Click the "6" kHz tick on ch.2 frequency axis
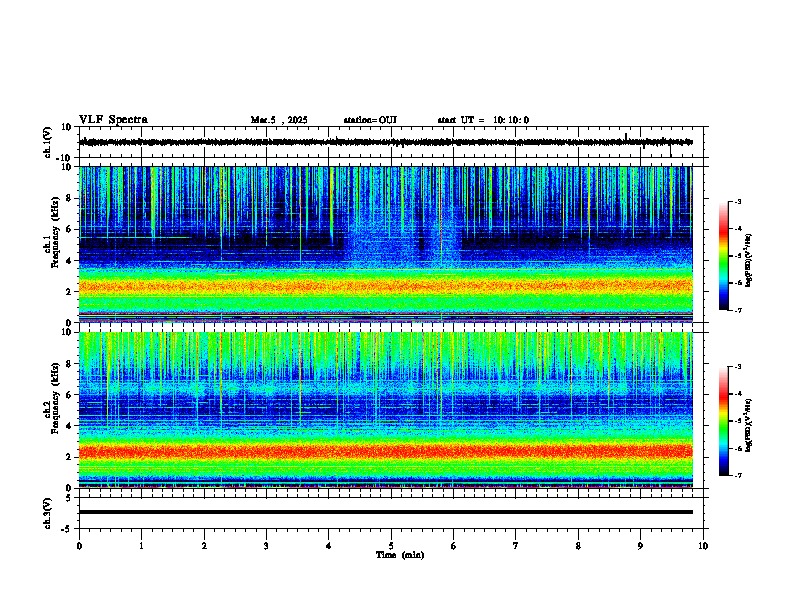The height and width of the screenshot is (612, 792). click(70, 395)
